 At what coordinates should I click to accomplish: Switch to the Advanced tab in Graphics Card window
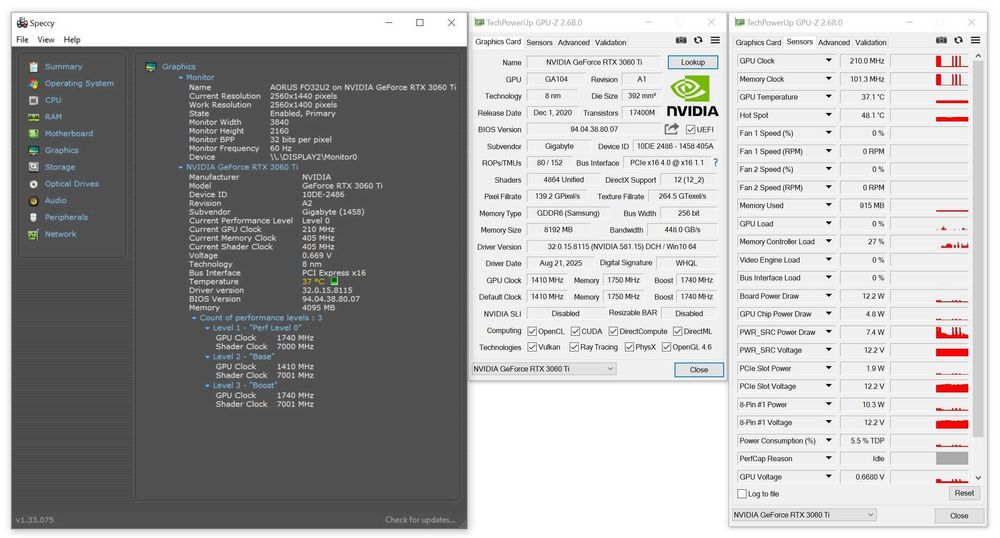click(573, 43)
